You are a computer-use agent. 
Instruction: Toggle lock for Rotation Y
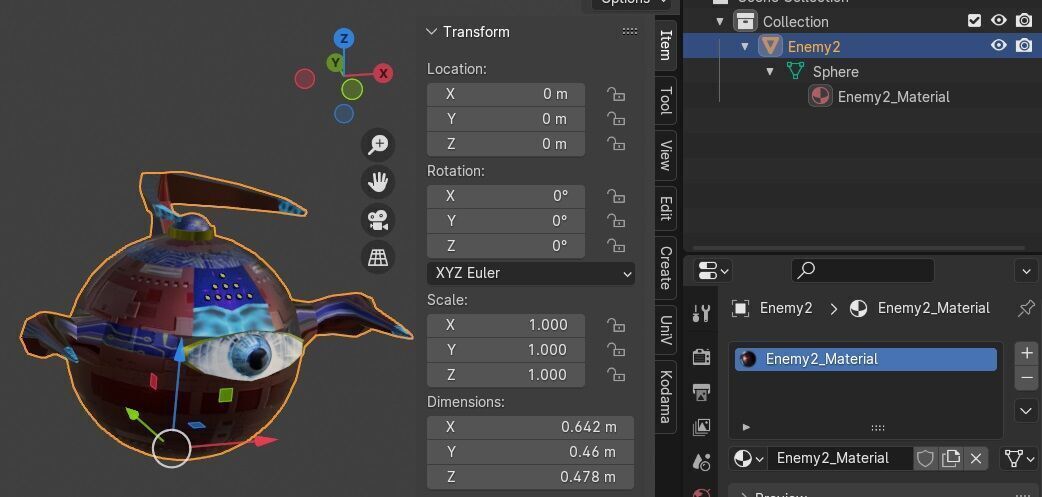click(x=616, y=221)
